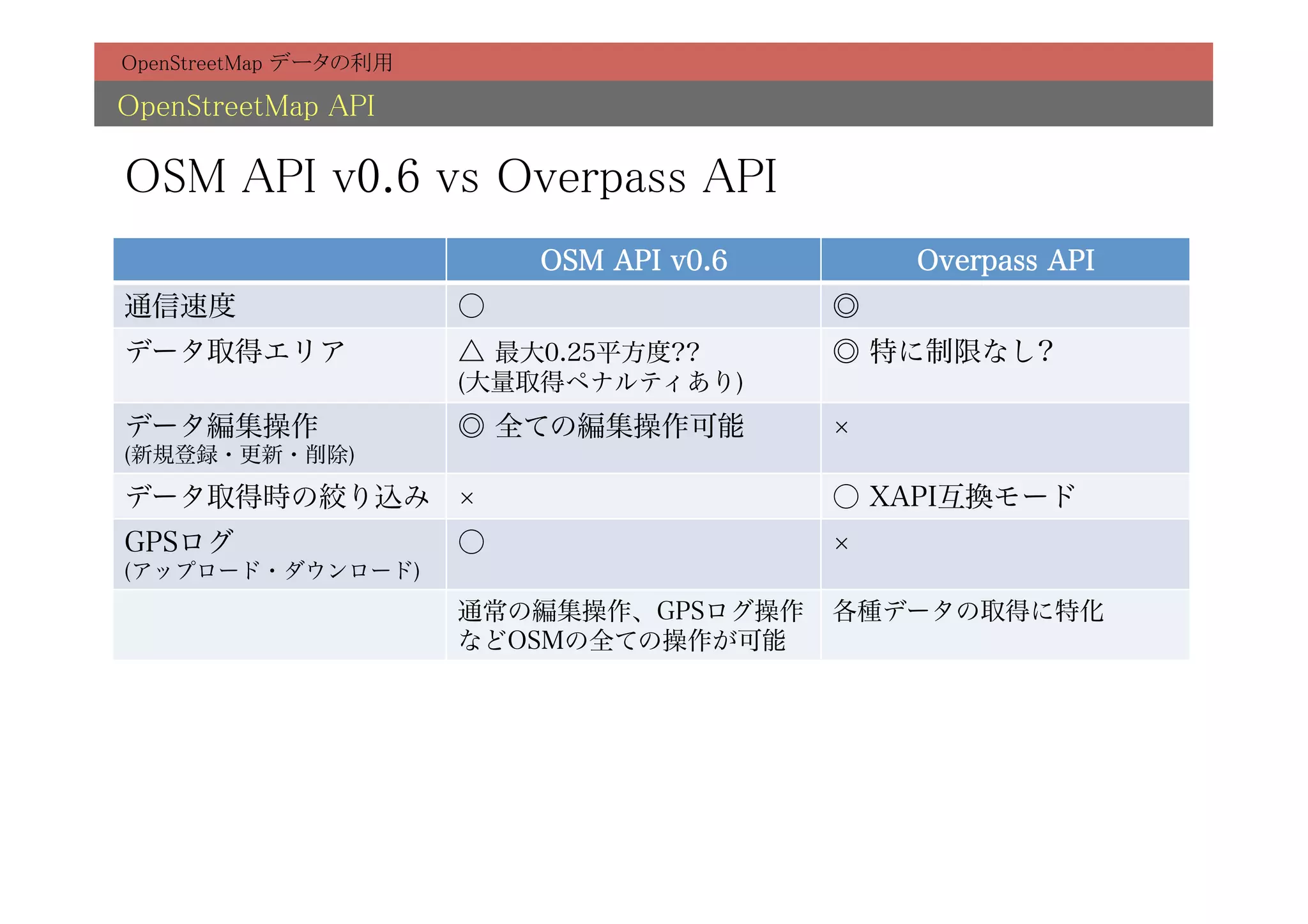Click the 'データ取得エリア' row label
The width and height of the screenshot is (1308, 924).
click(235, 351)
